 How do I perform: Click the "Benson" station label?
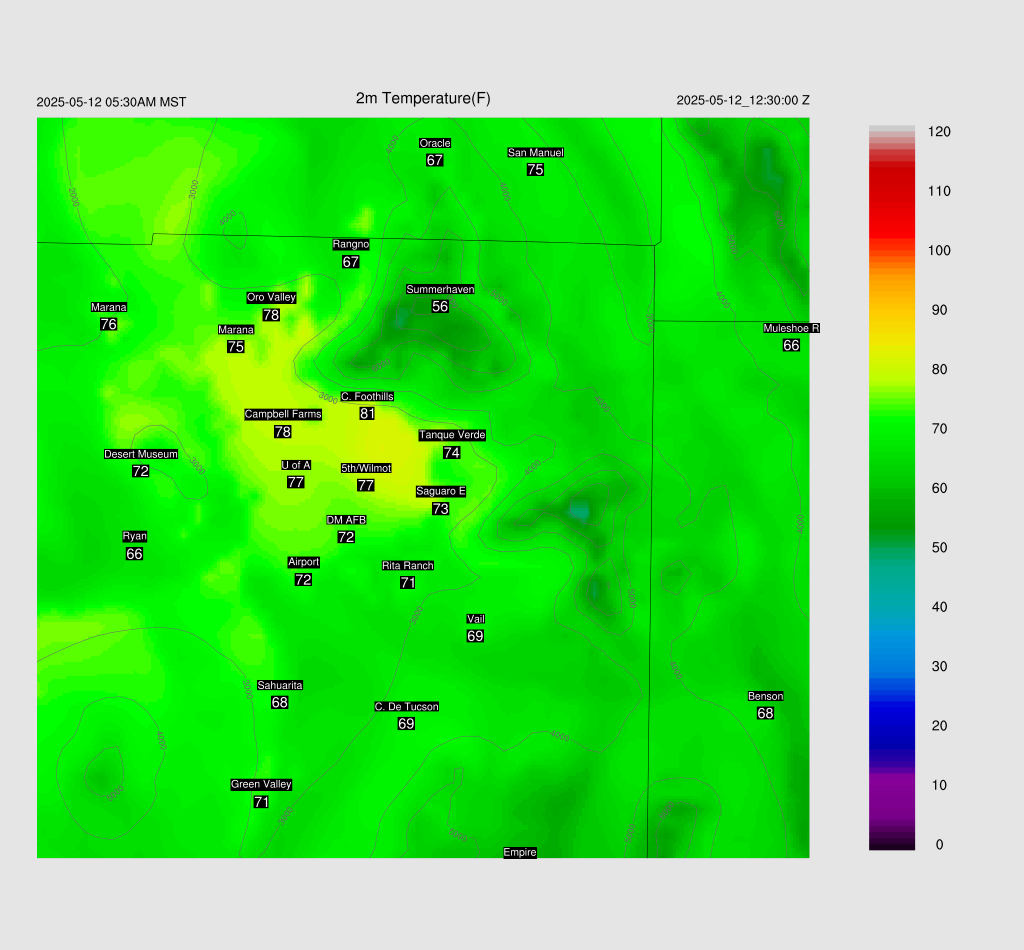click(765, 696)
